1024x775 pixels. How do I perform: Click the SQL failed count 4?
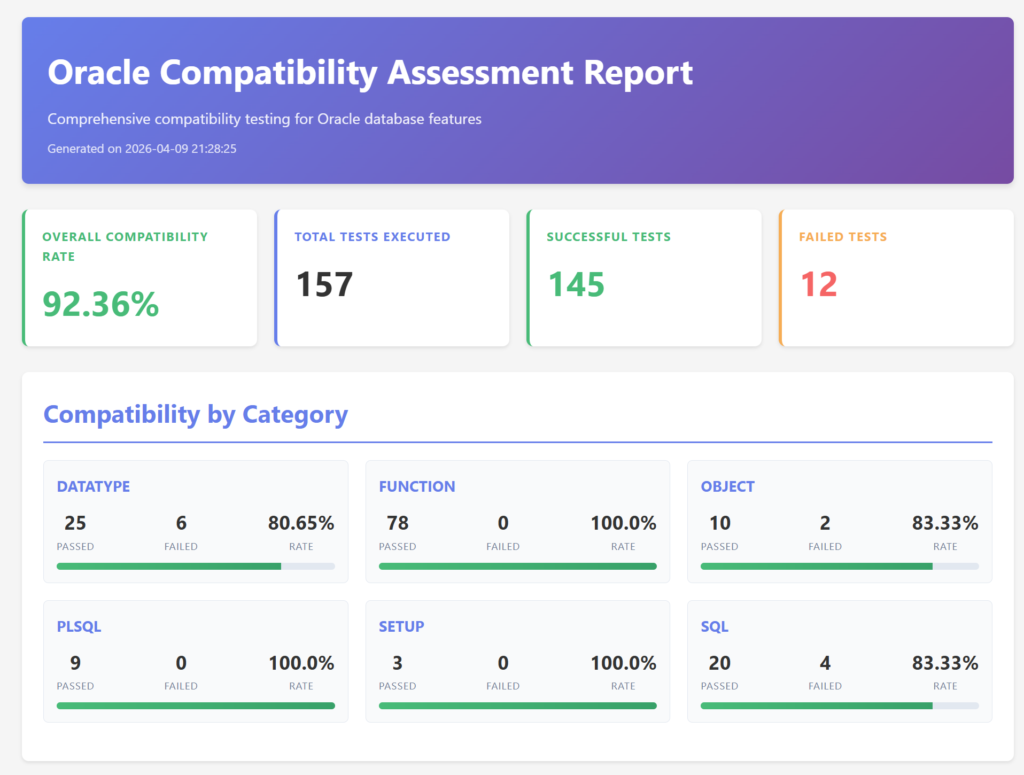tap(825, 663)
